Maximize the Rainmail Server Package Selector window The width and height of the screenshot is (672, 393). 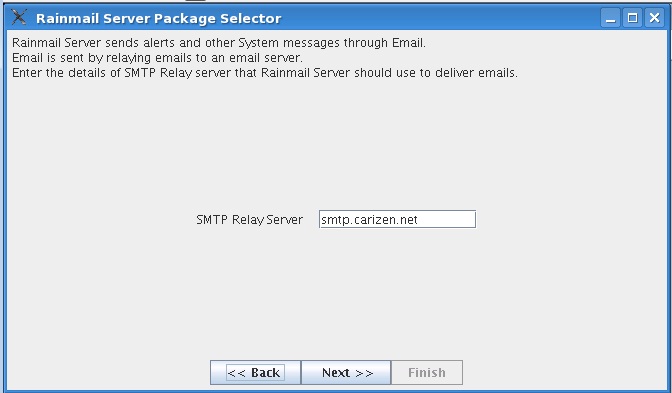click(632, 18)
